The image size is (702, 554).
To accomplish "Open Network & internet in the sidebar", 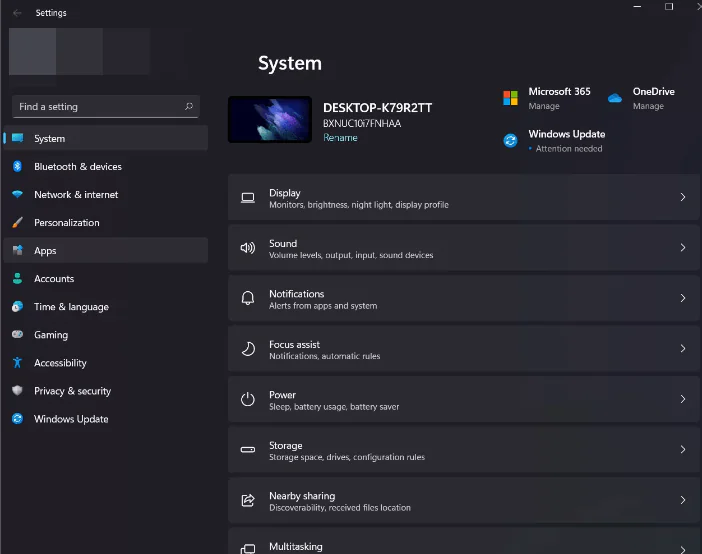I will (76, 195).
